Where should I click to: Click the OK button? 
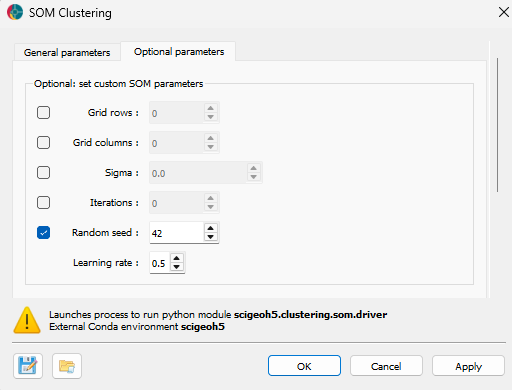click(x=304, y=366)
